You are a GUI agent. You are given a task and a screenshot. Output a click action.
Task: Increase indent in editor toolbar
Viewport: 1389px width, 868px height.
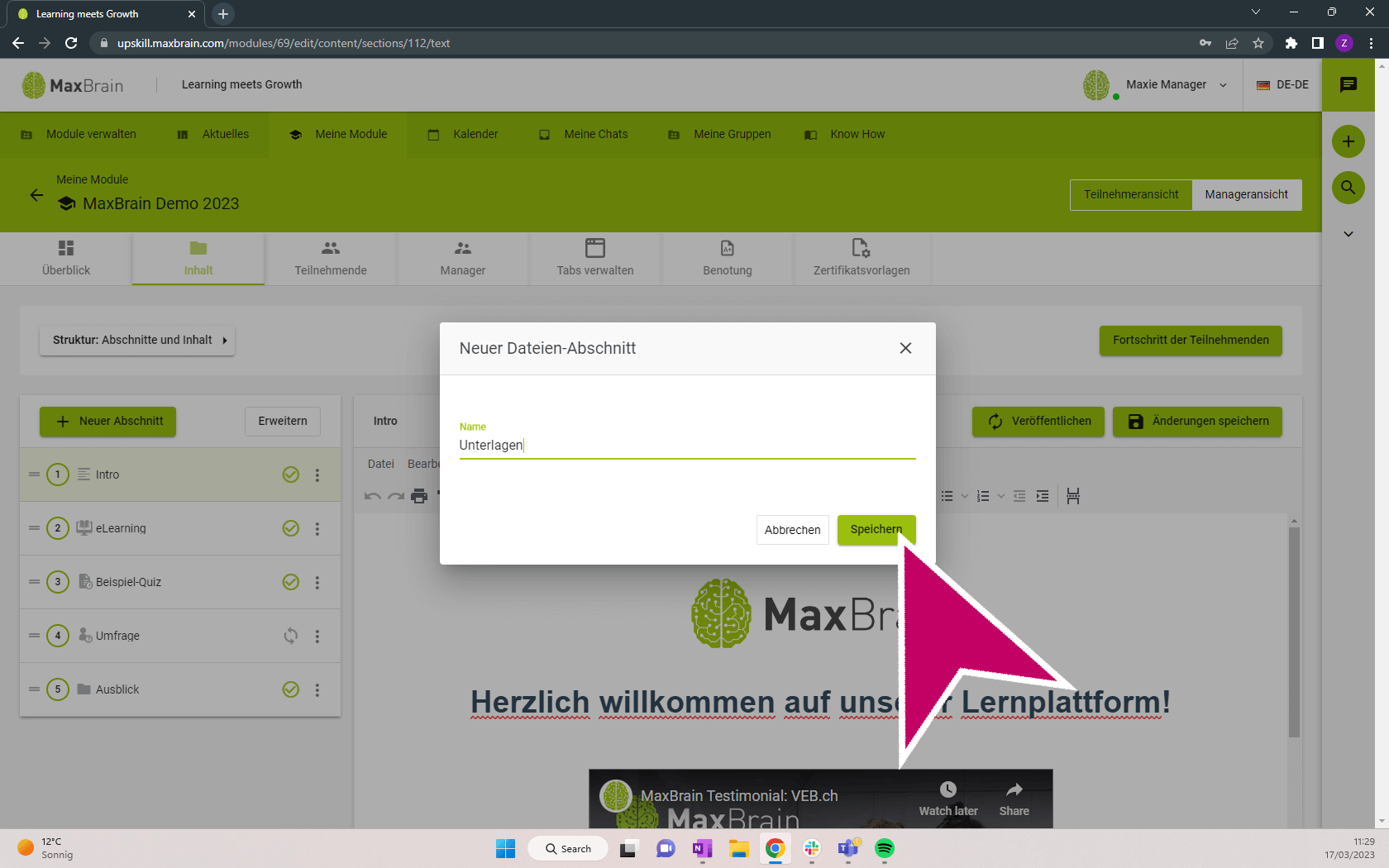tap(1043, 496)
